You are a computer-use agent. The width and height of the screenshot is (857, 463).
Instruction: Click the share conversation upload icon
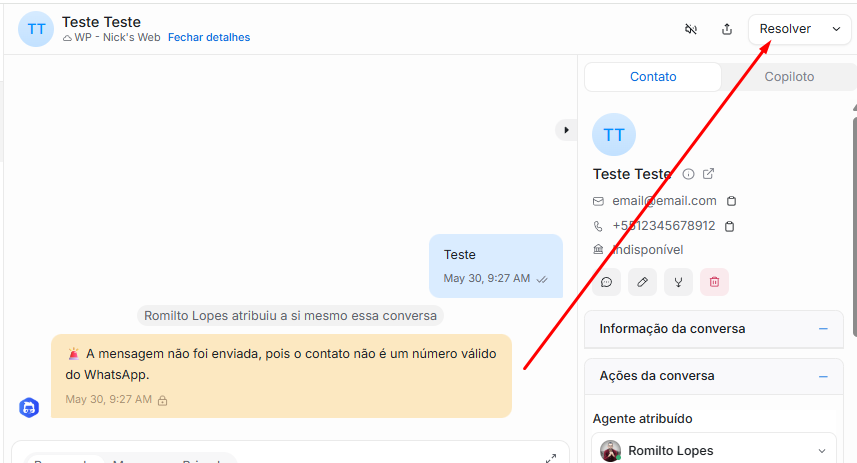coord(727,29)
